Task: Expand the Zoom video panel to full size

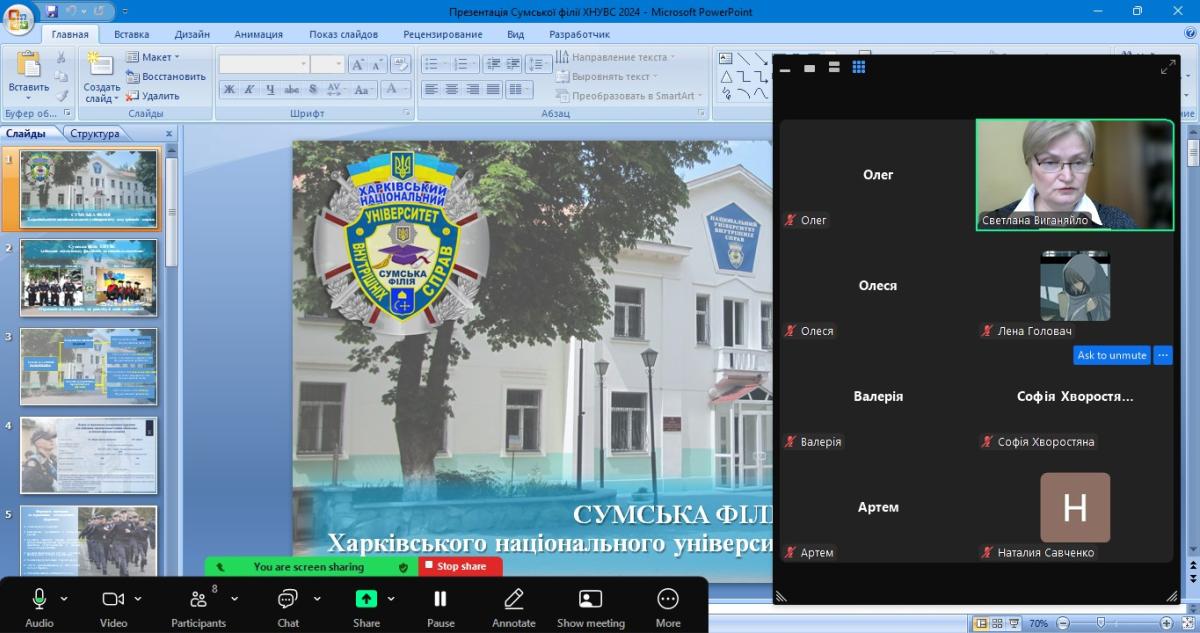Action: click(1167, 67)
